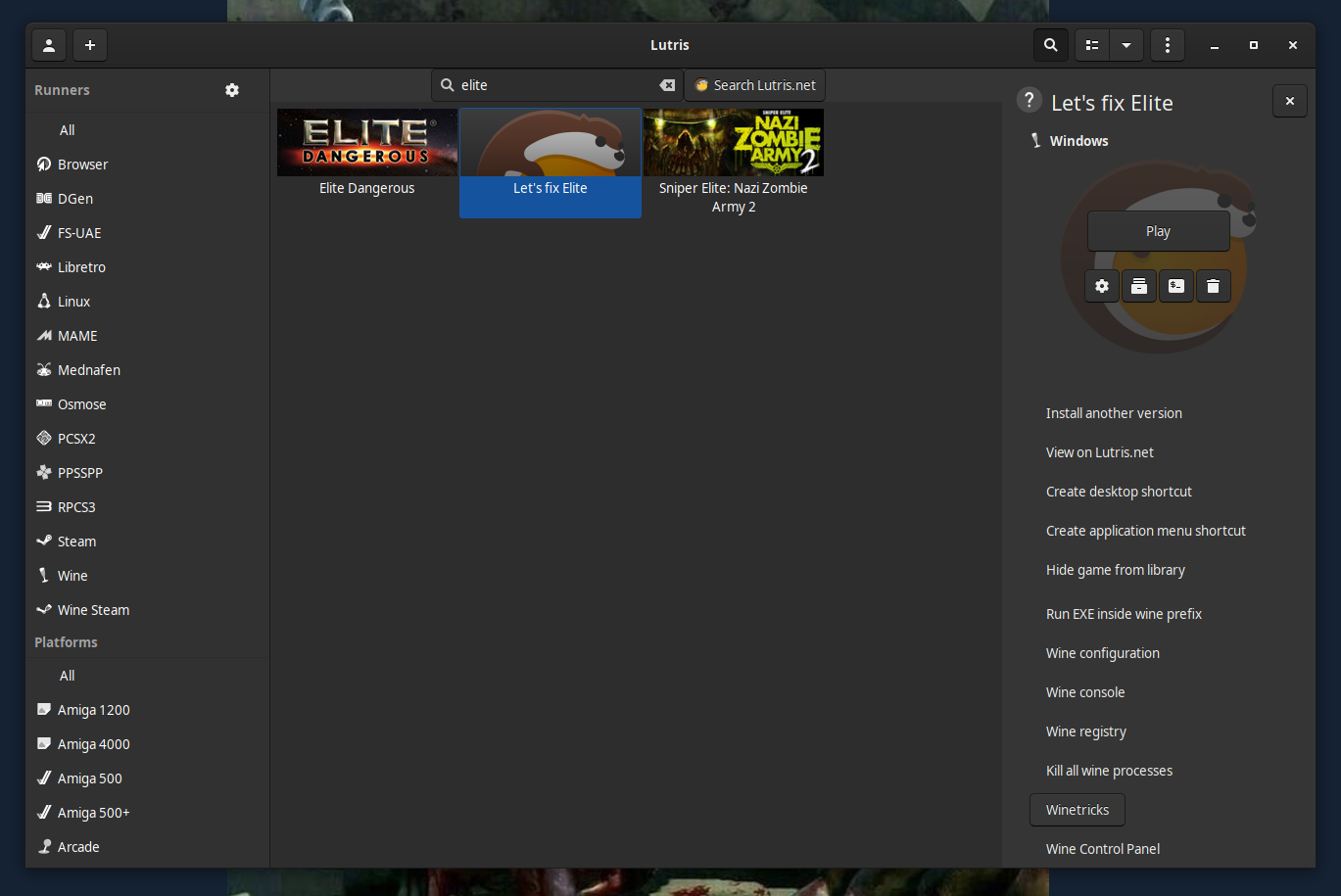Select MAME runner in sidebar
The image size is (1341, 896).
point(147,336)
